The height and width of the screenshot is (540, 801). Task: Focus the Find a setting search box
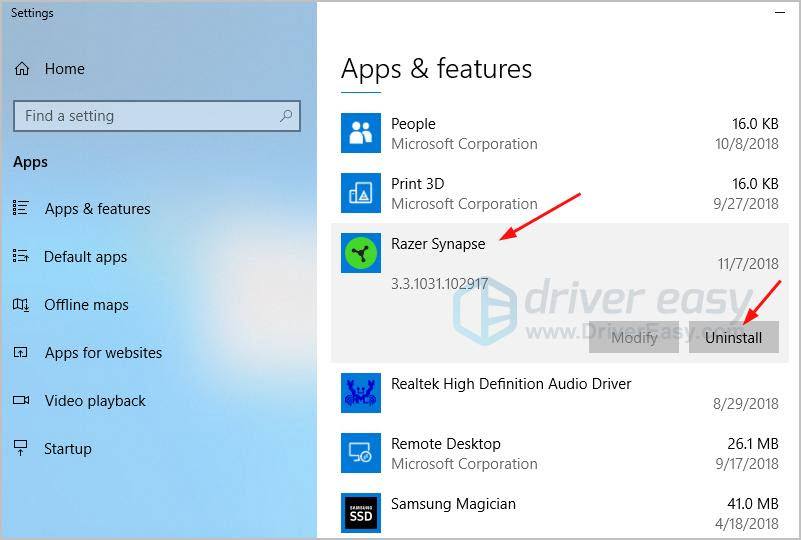pos(157,116)
